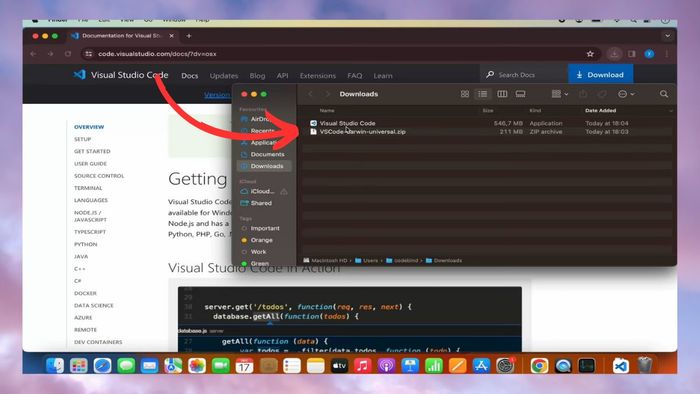
Task: Expand the Chrome tab search chevron
Action: [667, 36]
